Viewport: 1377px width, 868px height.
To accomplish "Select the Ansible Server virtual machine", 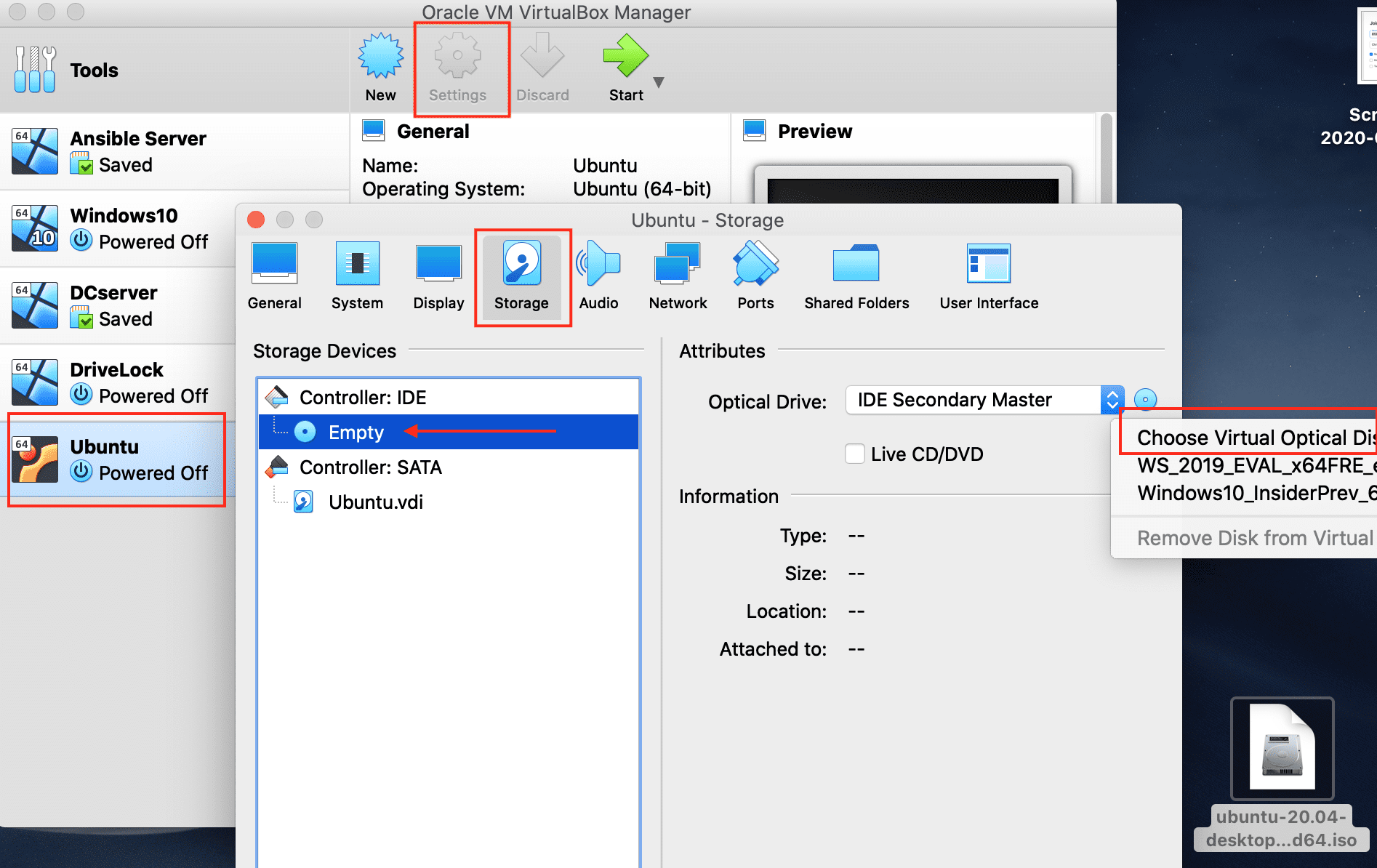I will [138, 151].
